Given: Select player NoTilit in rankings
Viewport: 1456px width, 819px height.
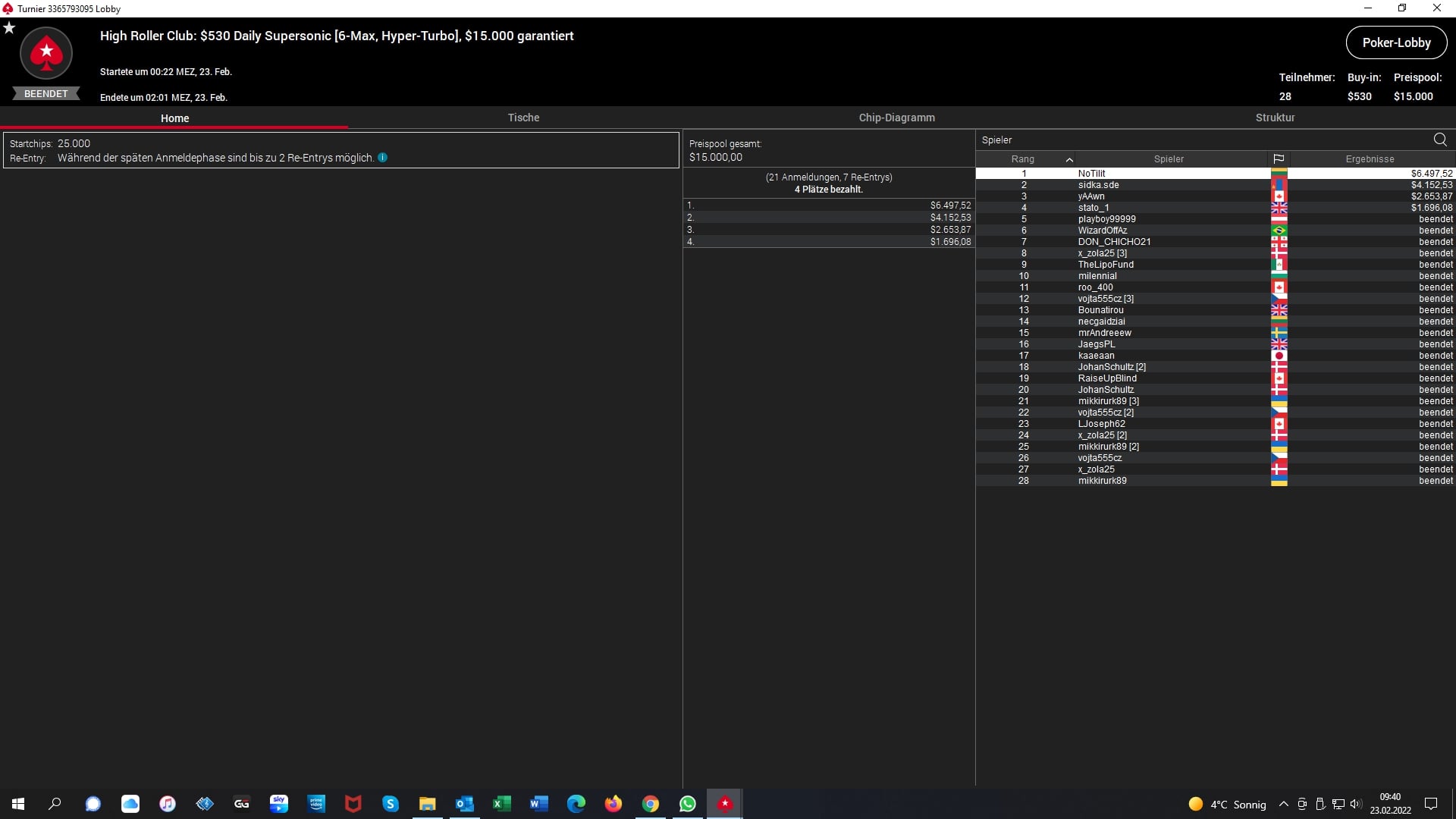Looking at the screenshot, I should click(x=1091, y=174).
